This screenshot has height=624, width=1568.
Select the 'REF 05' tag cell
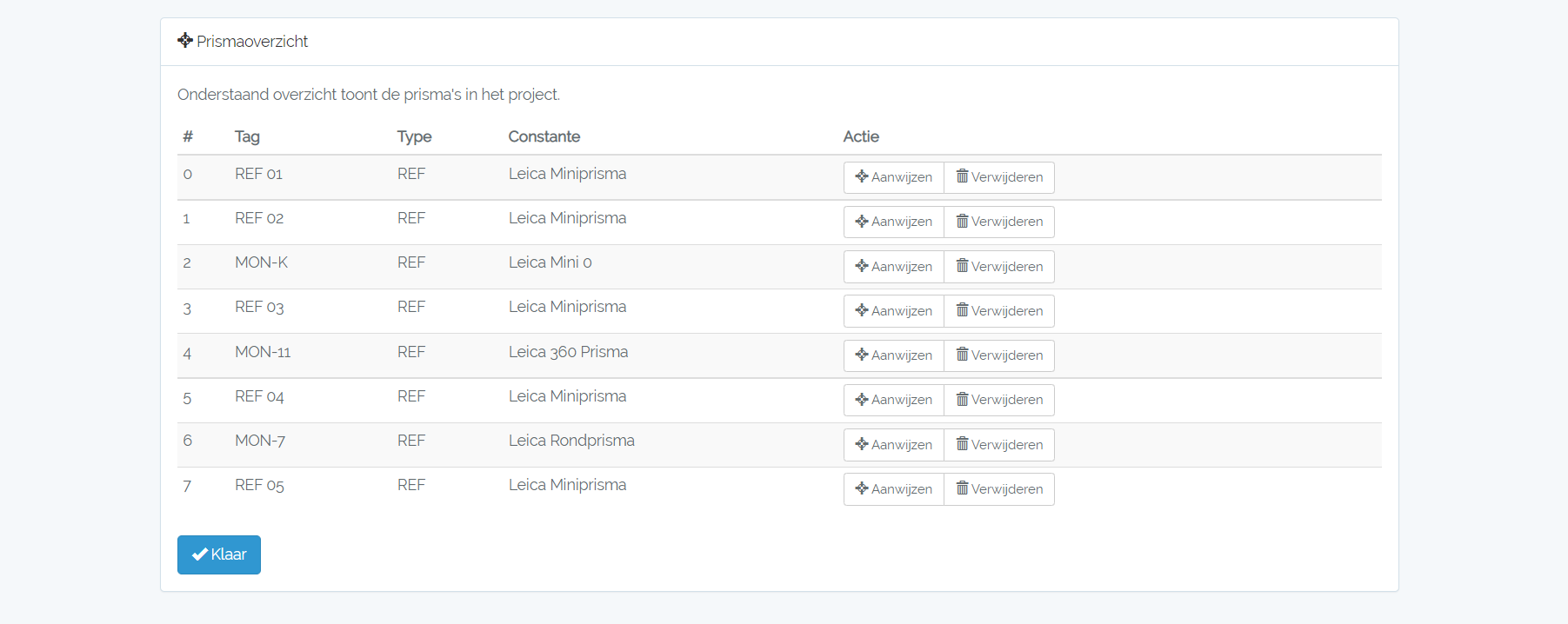tap(259, 485)
